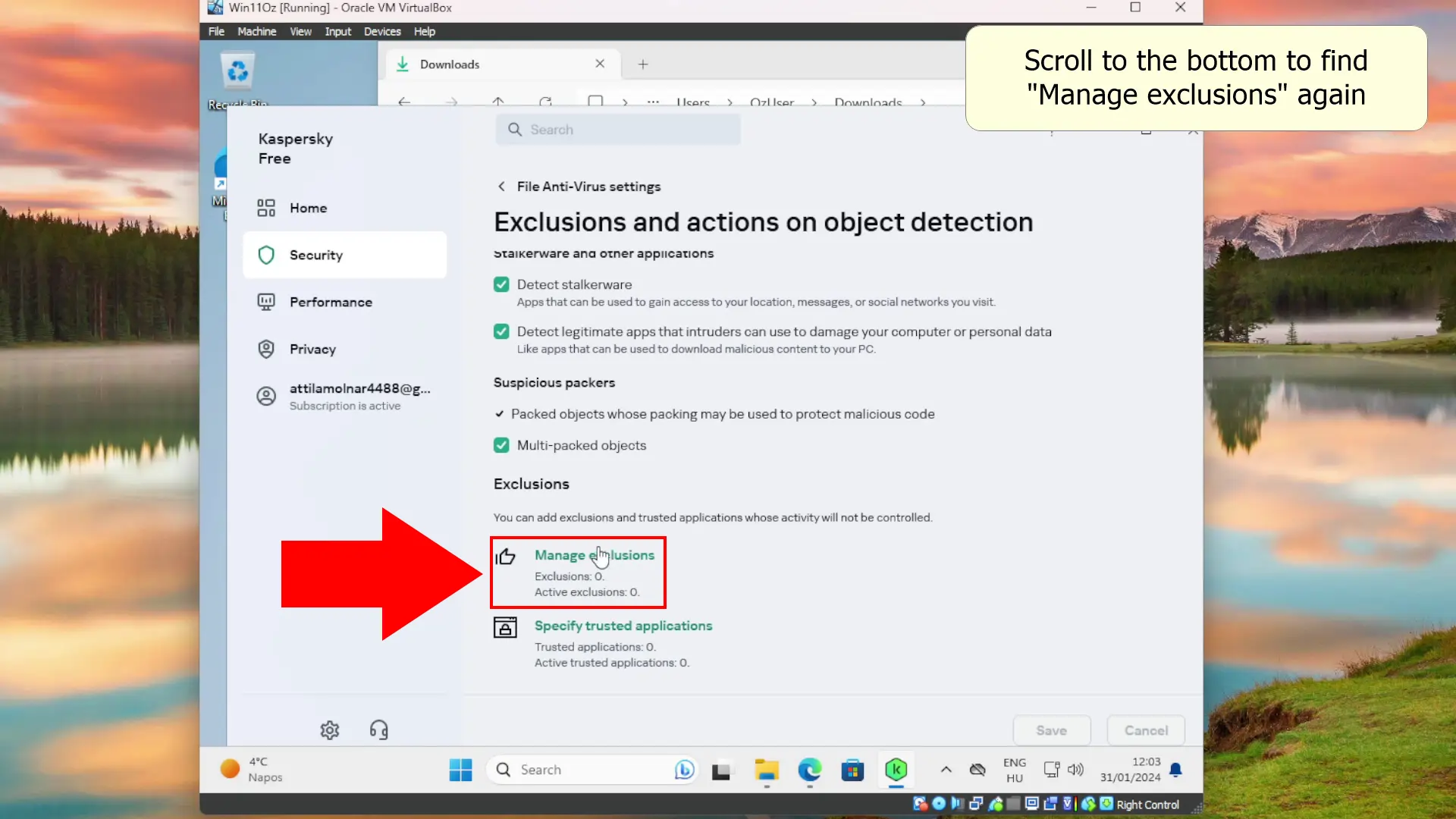Image resolution: width=1456 pixels, height=819 pixels.
Task: Uncheck Detect legitimate apps intruders can use
Action: click(501, 331)
